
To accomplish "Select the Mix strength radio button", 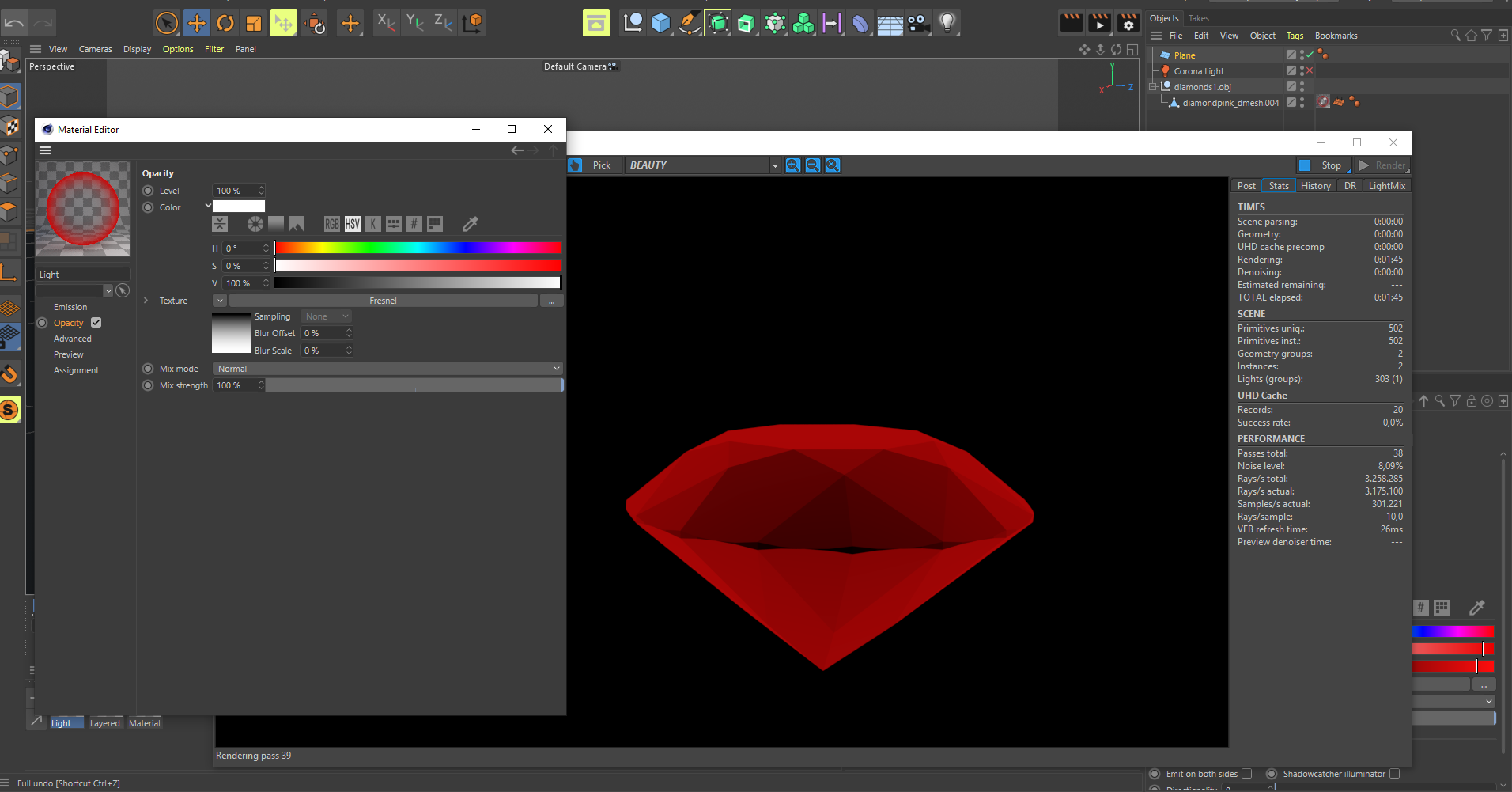I will click(148, 385).
